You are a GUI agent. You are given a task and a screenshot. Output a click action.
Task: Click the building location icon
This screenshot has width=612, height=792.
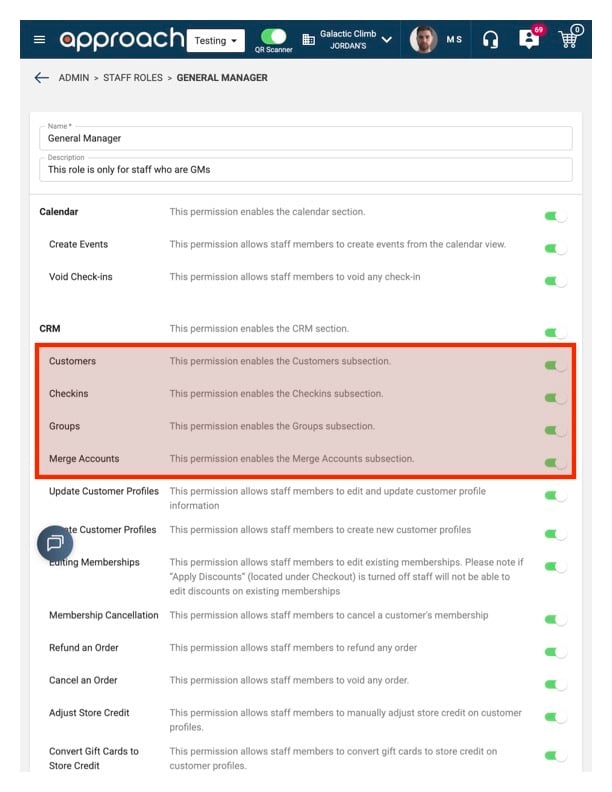coord(308,39)
